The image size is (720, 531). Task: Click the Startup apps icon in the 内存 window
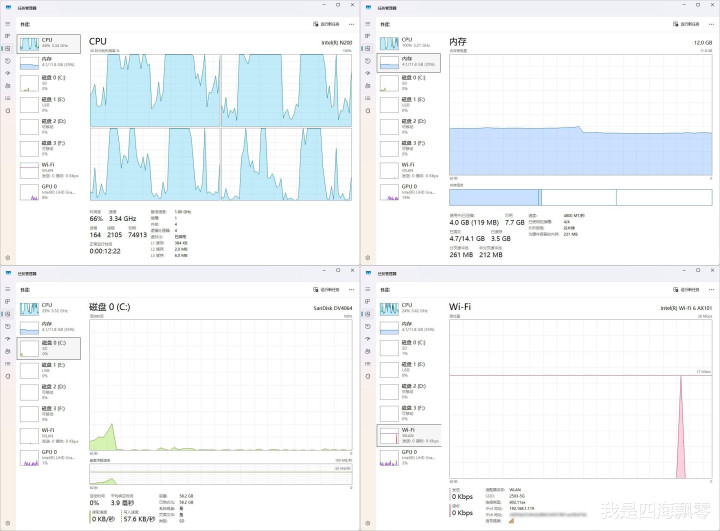pos(367,72)
